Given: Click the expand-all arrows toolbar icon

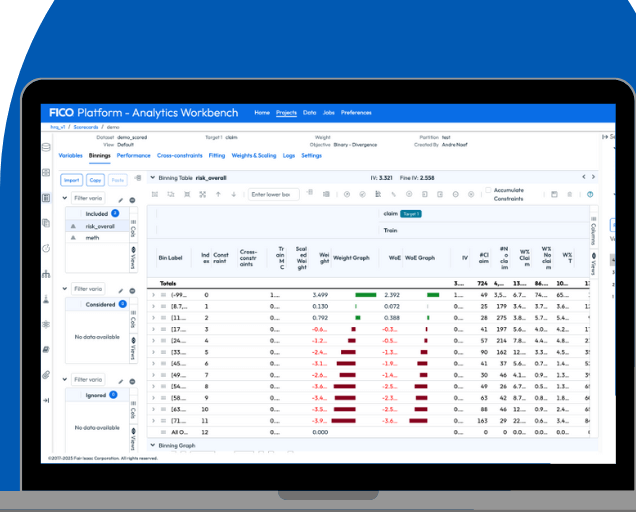Looking at the screenshot, I should click(x=202, y=194).
